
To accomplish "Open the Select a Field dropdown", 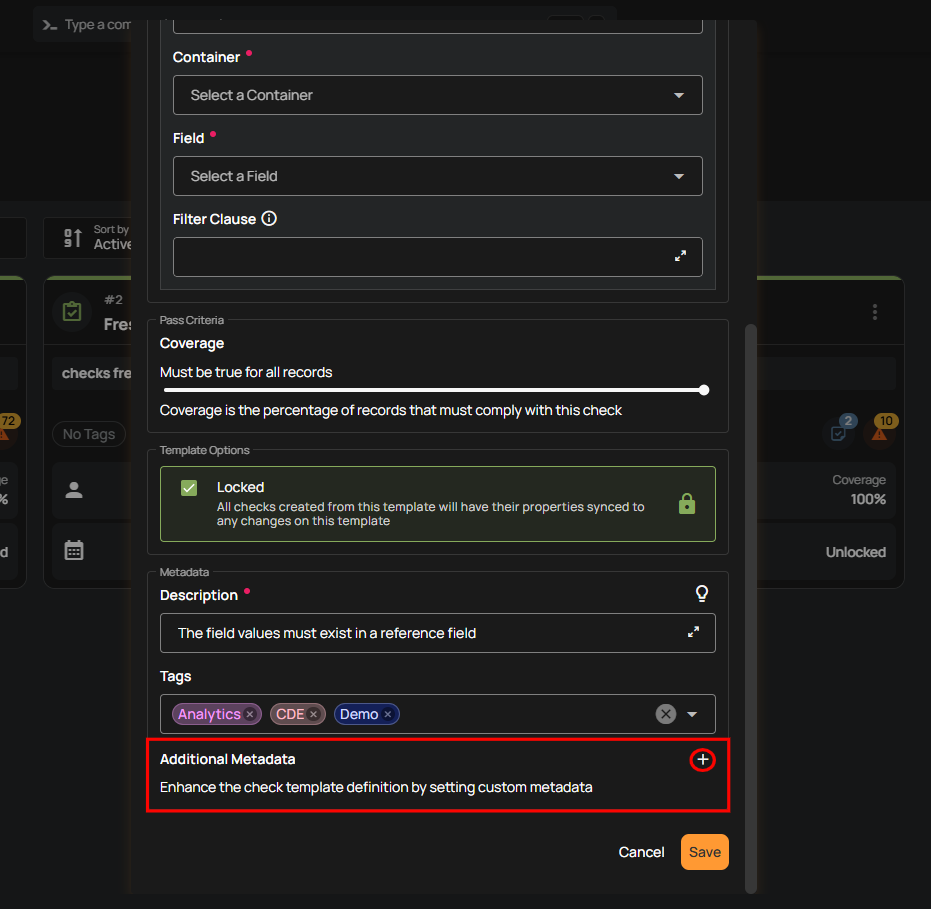I will (438, 176).
